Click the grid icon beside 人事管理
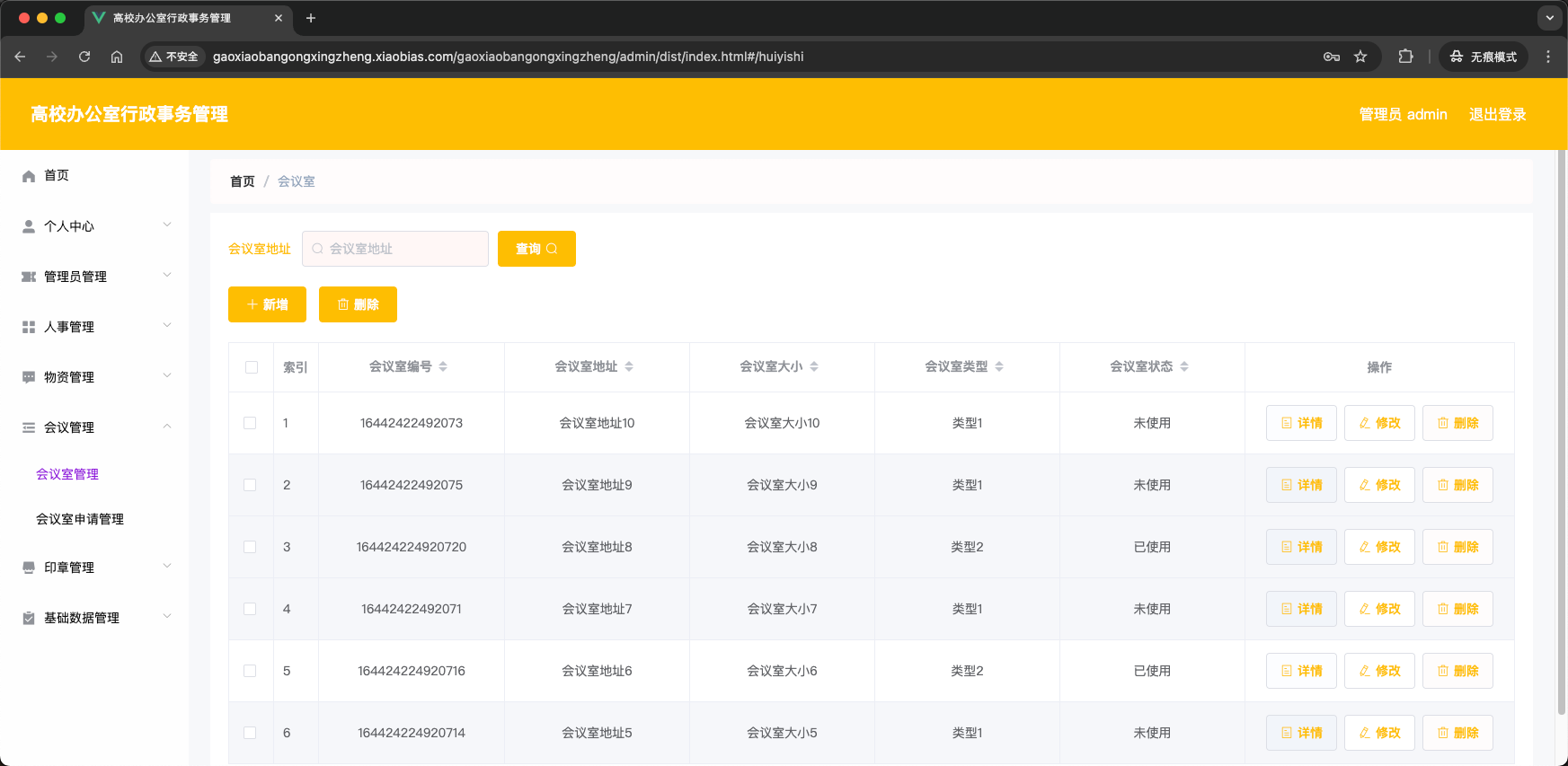 click(29, 327)
